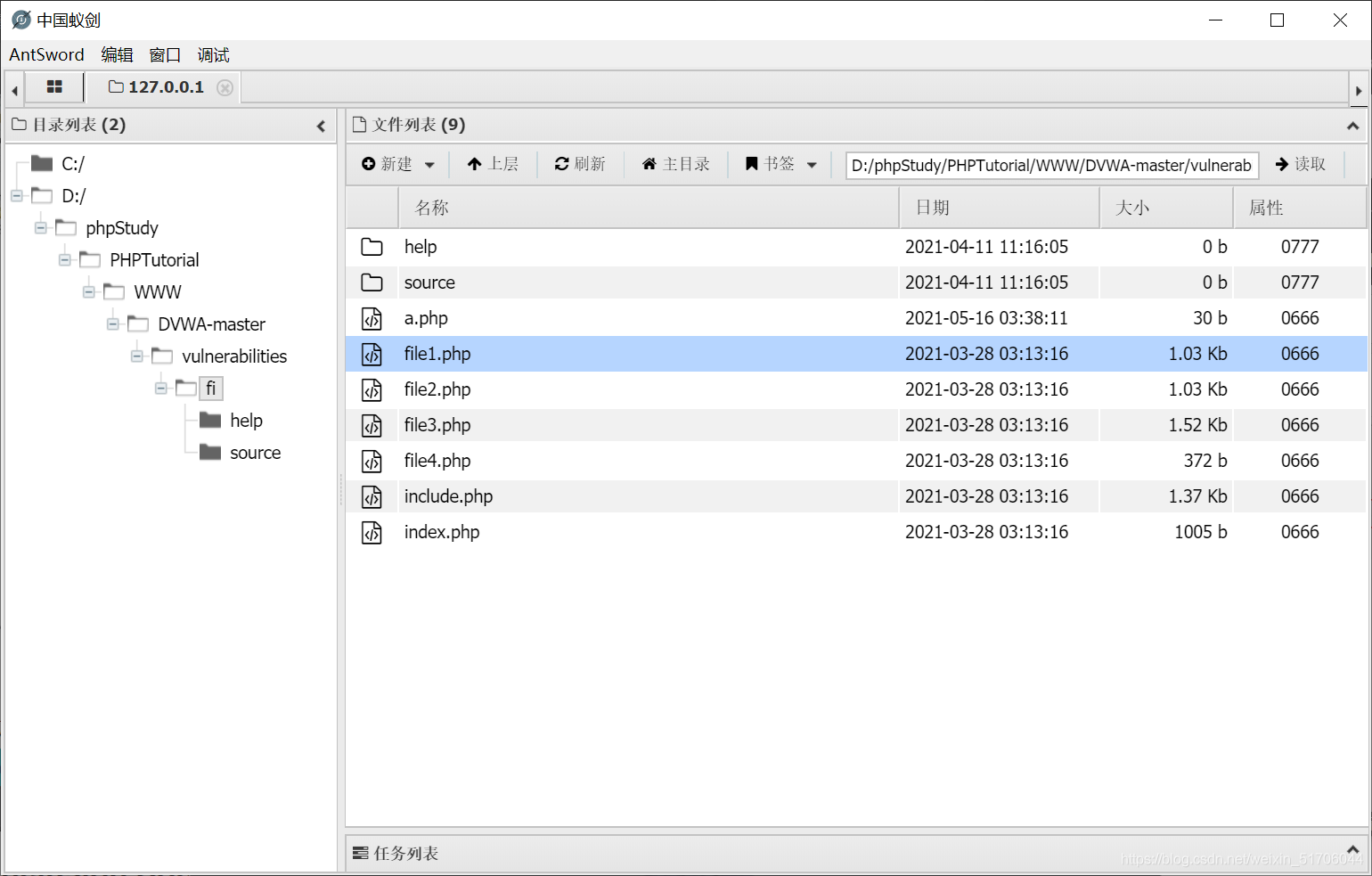Viewport: 1372px width, 876px height.
Task: Click the a.php date 2021-05-16 03:38:11
Action: coord(986,318)
